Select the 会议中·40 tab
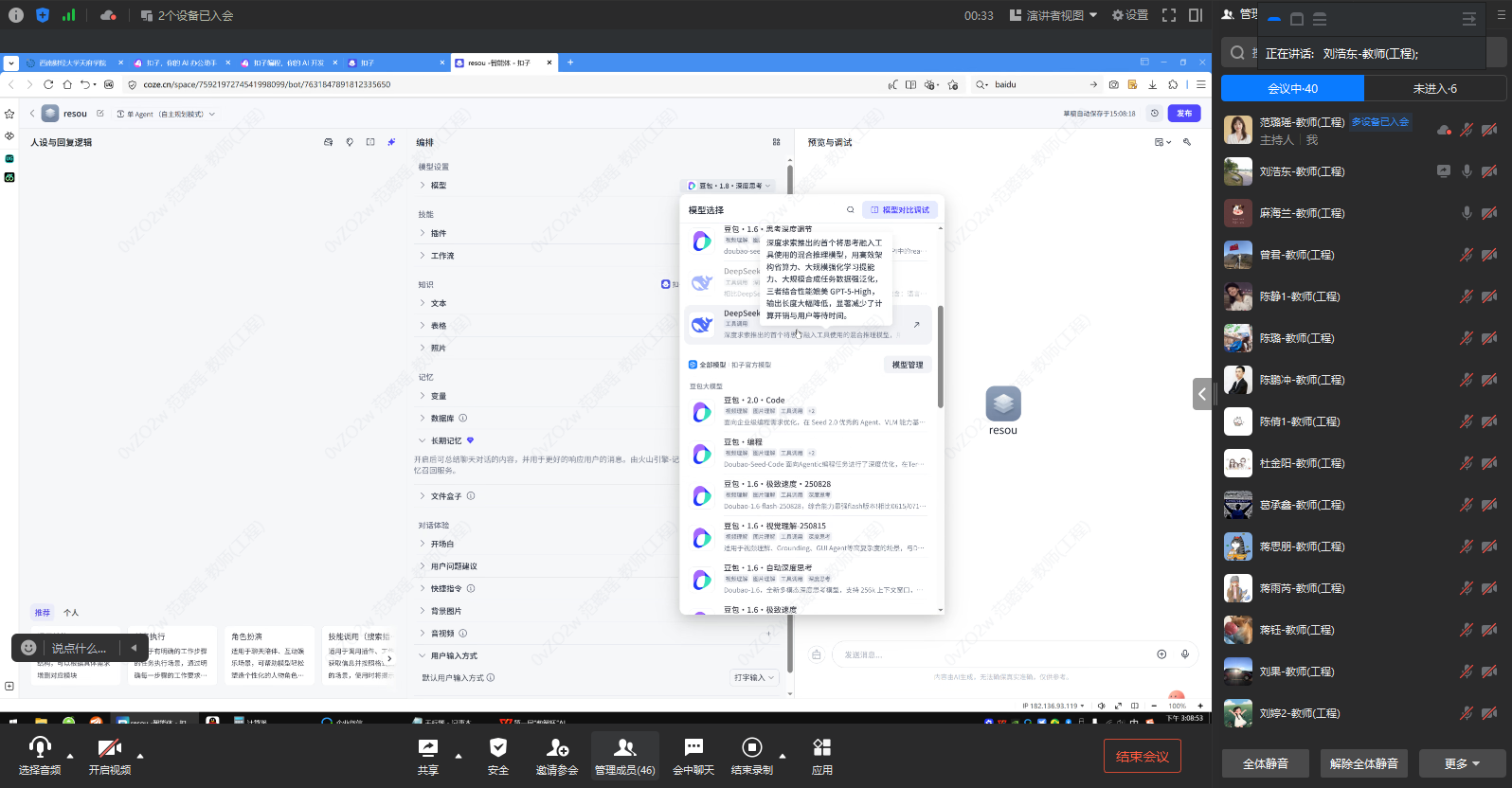The height and width of the screenshot is (788, 1512). (1293, 88)
